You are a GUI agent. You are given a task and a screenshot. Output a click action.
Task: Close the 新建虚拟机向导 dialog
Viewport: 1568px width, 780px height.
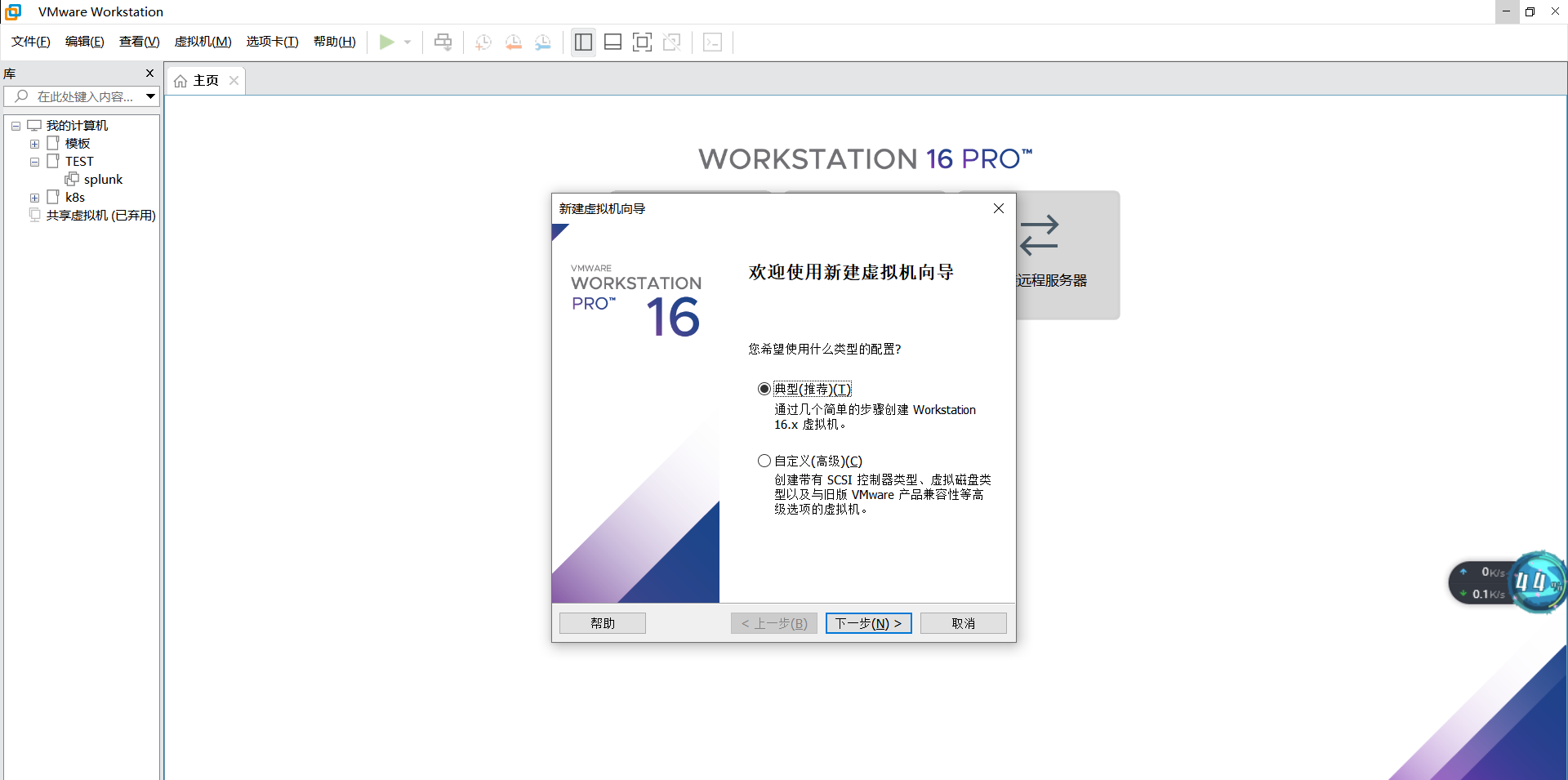click(998, 208)
